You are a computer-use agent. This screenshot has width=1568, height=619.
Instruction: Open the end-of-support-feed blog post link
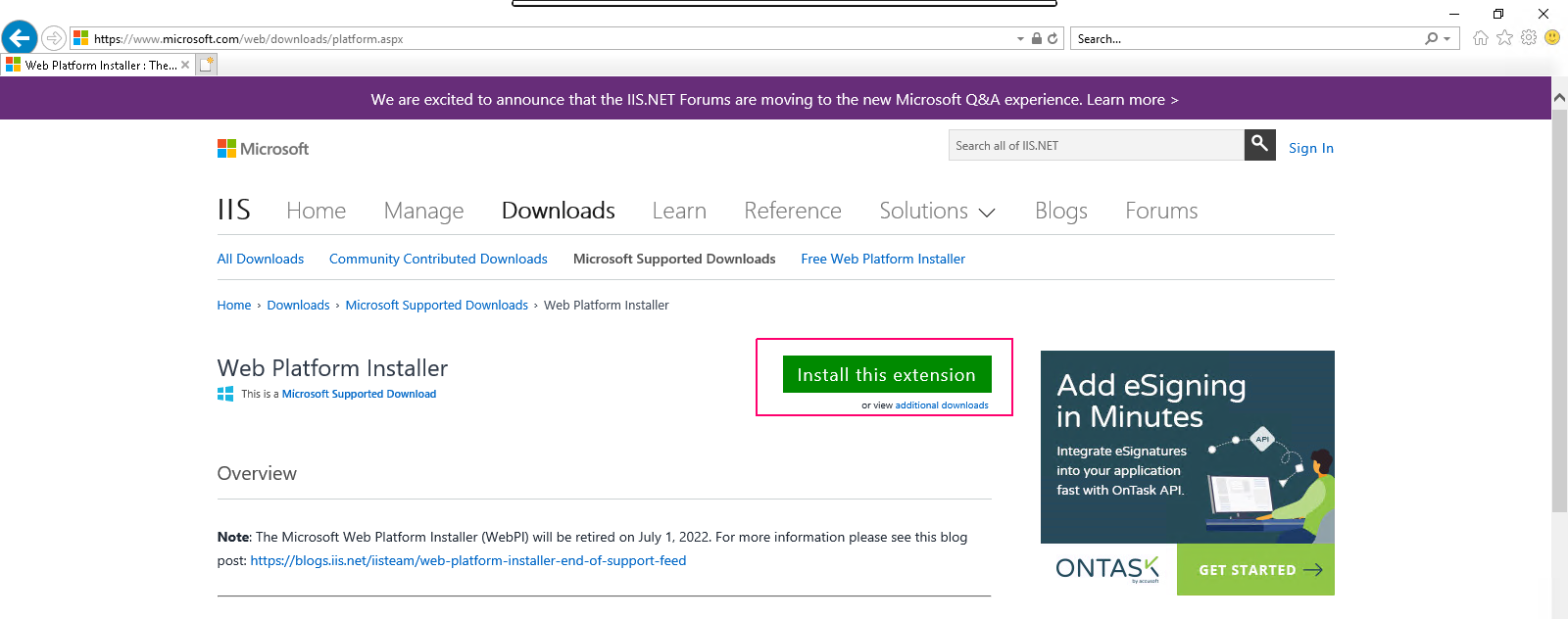tap(468, 560)
